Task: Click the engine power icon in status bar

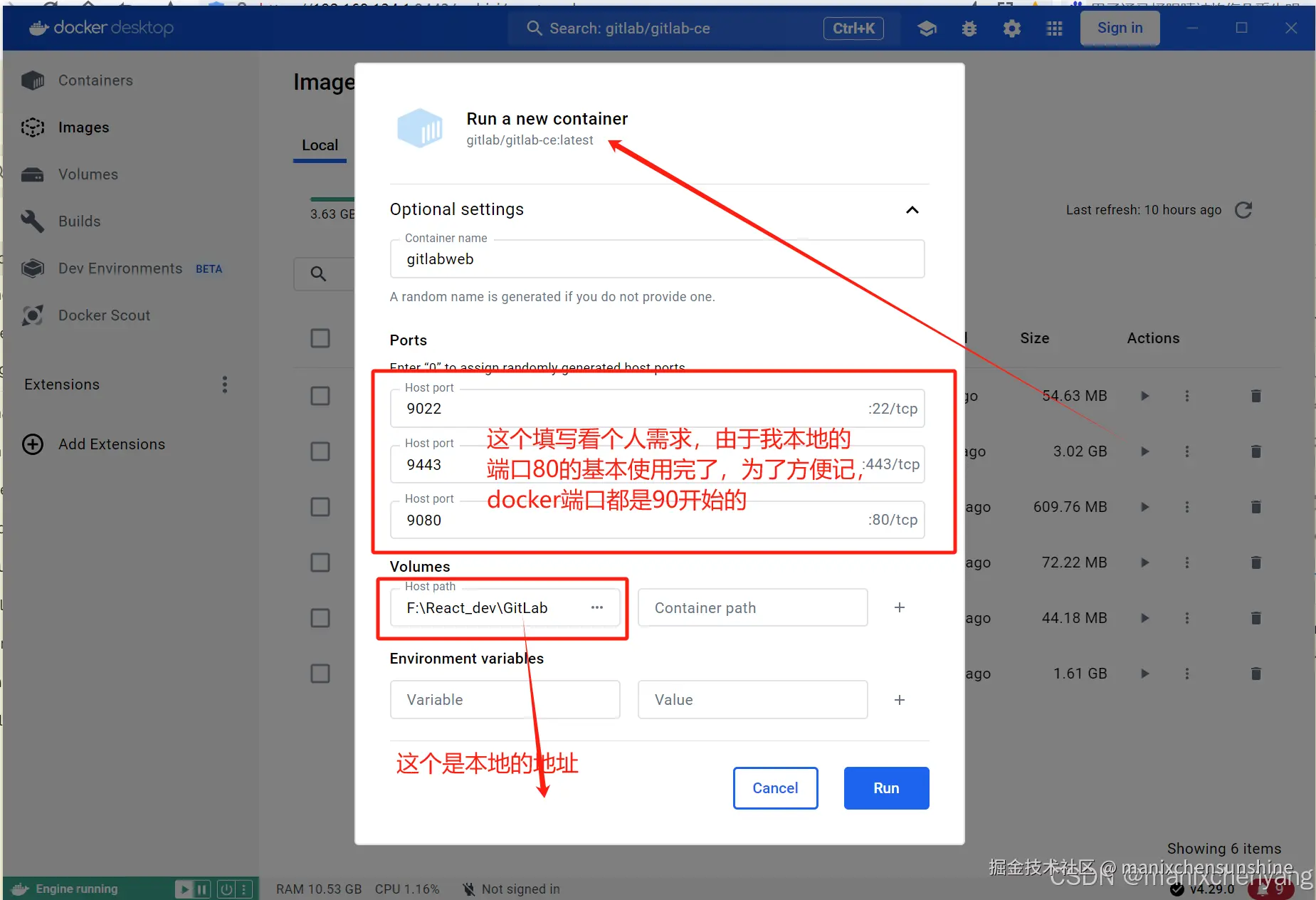Action: click(x=226, y=889)
